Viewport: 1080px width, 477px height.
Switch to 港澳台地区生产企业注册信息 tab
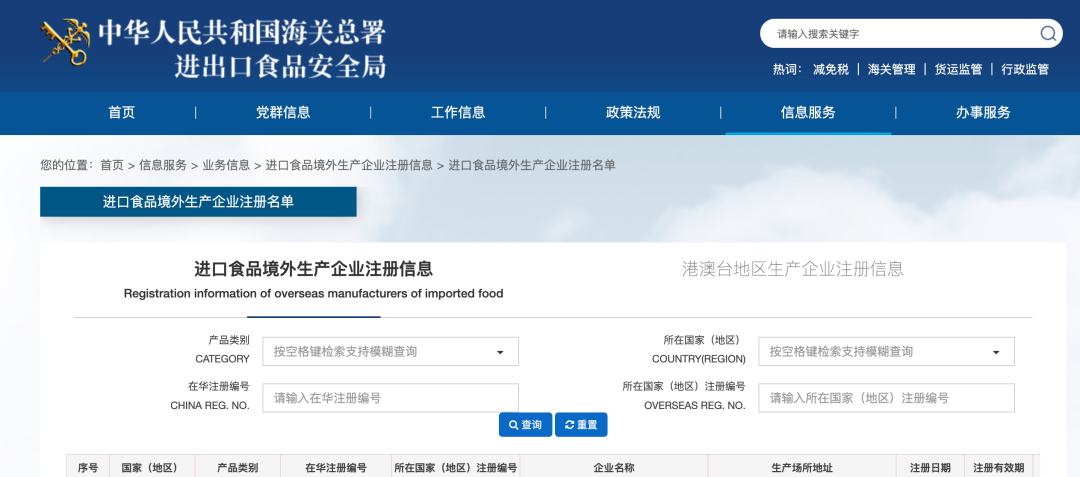793,268
